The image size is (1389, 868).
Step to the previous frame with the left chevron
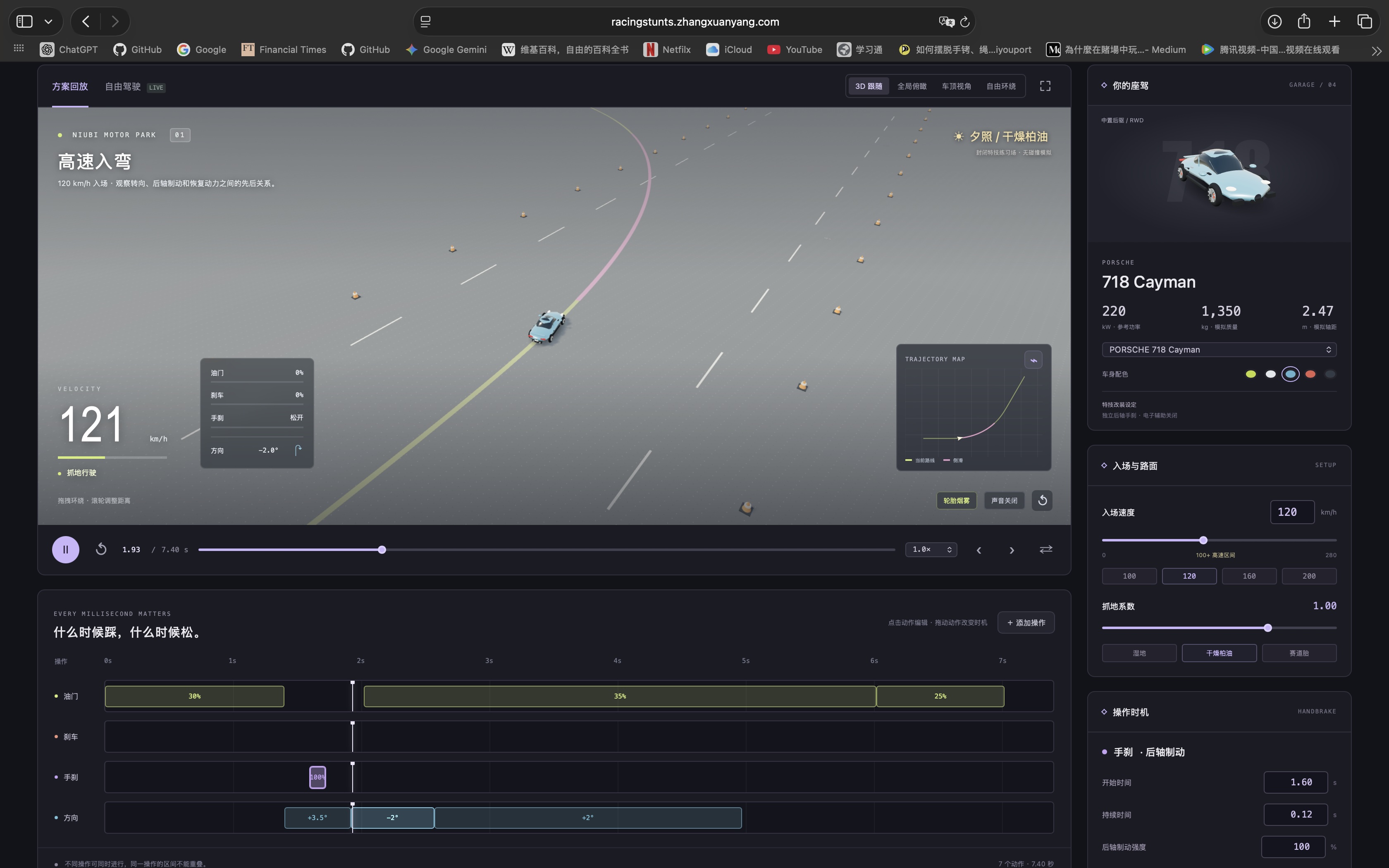point(979,550)
